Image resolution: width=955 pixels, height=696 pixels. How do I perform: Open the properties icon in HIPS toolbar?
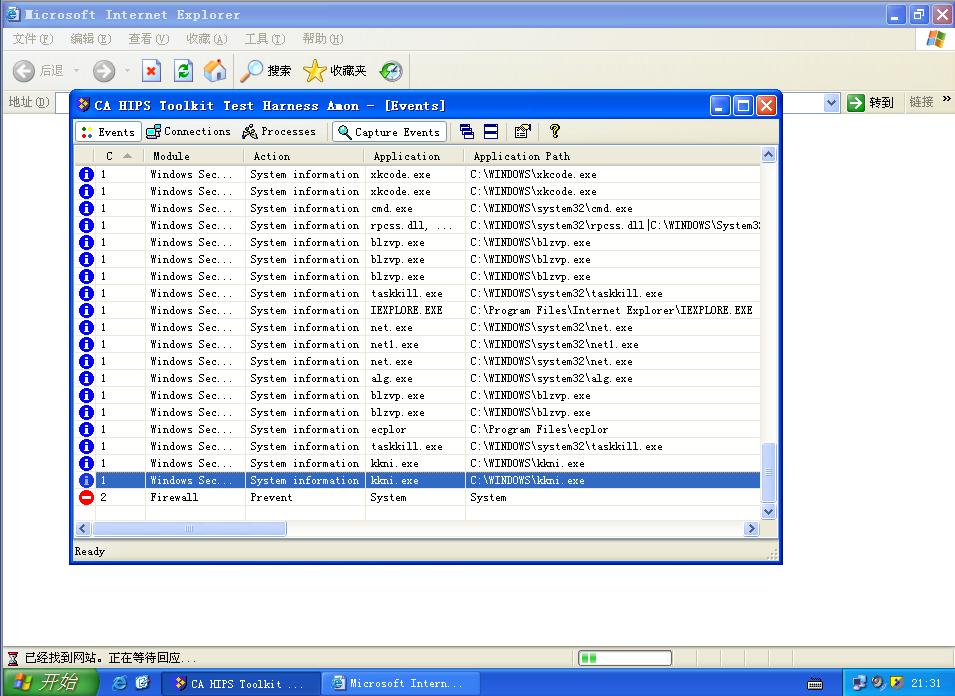click(x=522, y=131)
